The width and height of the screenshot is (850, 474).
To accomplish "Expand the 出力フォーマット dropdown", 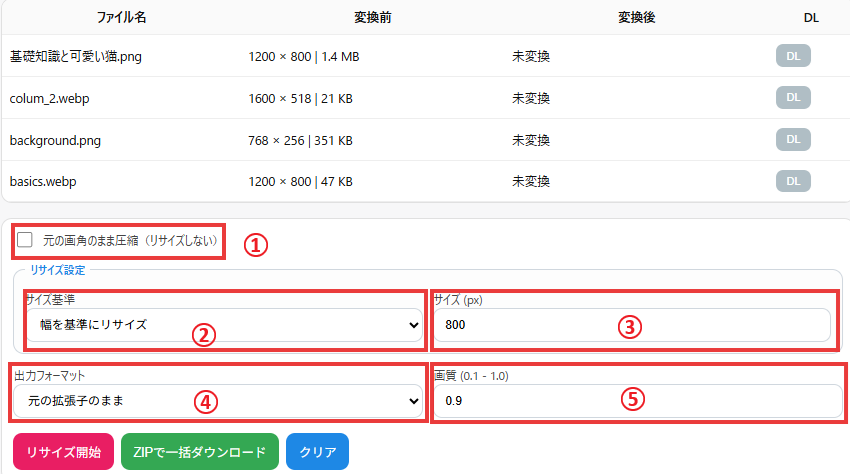I will [x=218, y=401].
